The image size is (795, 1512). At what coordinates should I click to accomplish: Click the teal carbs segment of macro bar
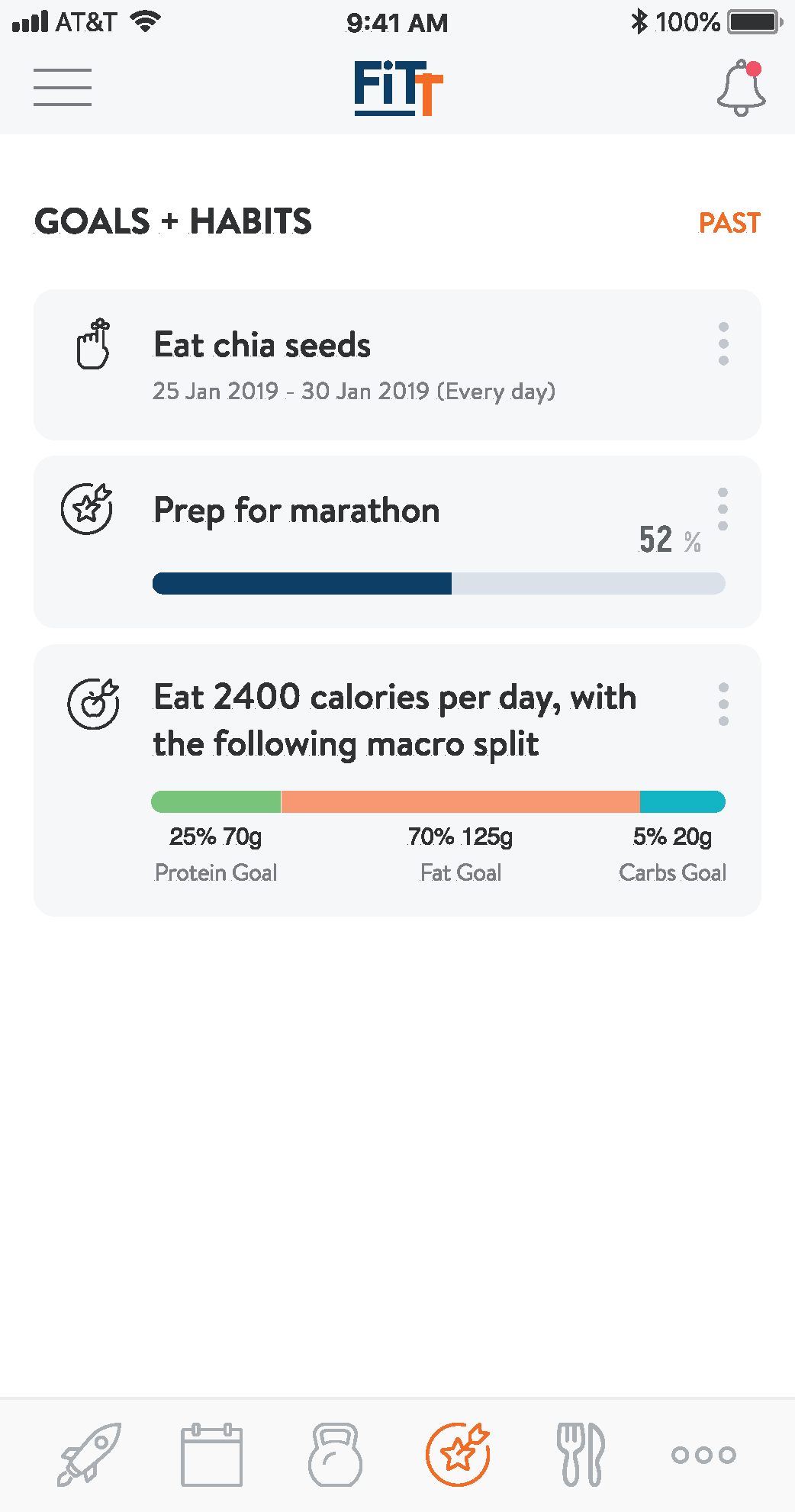[683, 801]
